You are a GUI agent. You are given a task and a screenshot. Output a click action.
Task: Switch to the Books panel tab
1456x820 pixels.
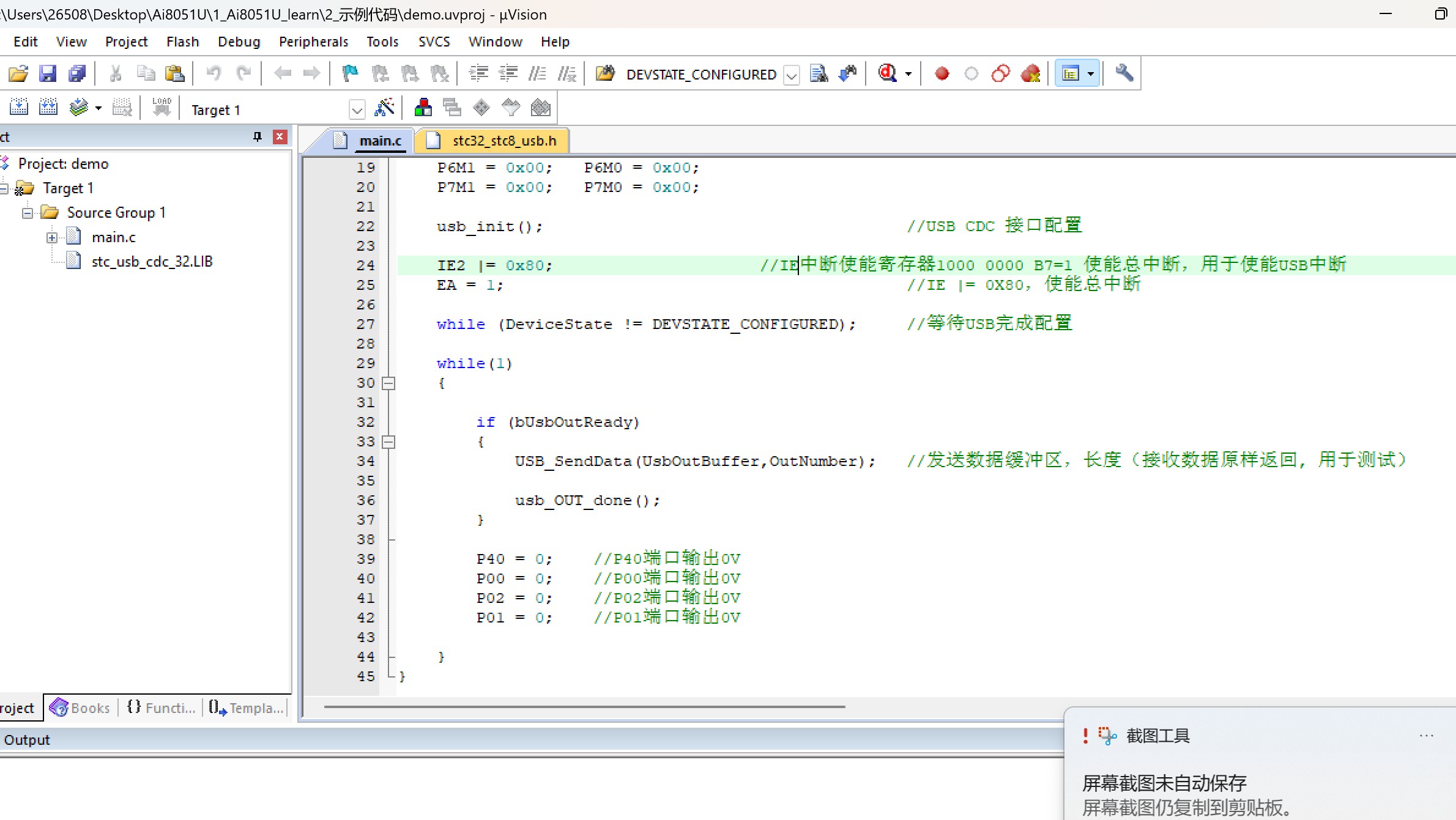pyautogui.click(x=81, y=707)
